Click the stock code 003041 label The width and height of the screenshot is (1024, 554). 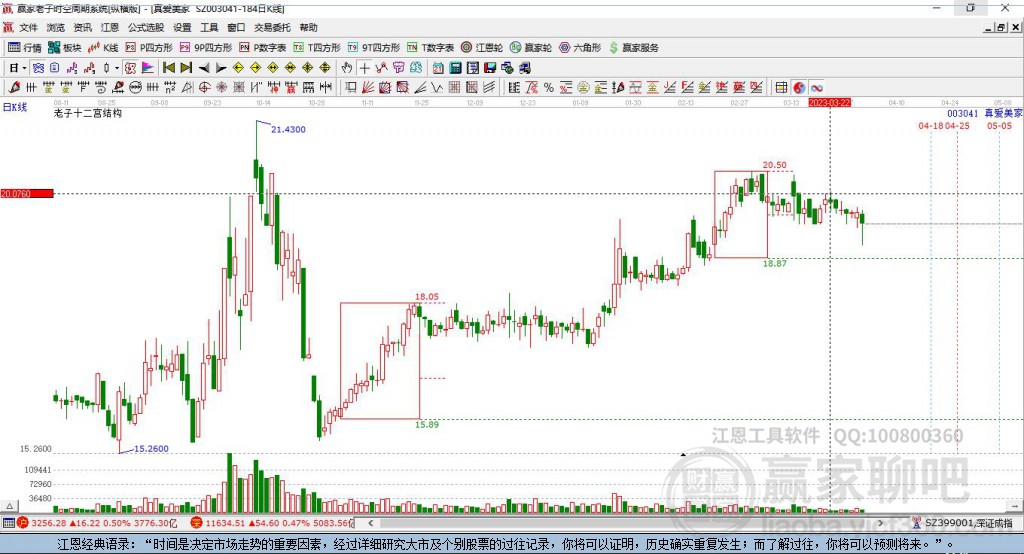coord(963,114)
